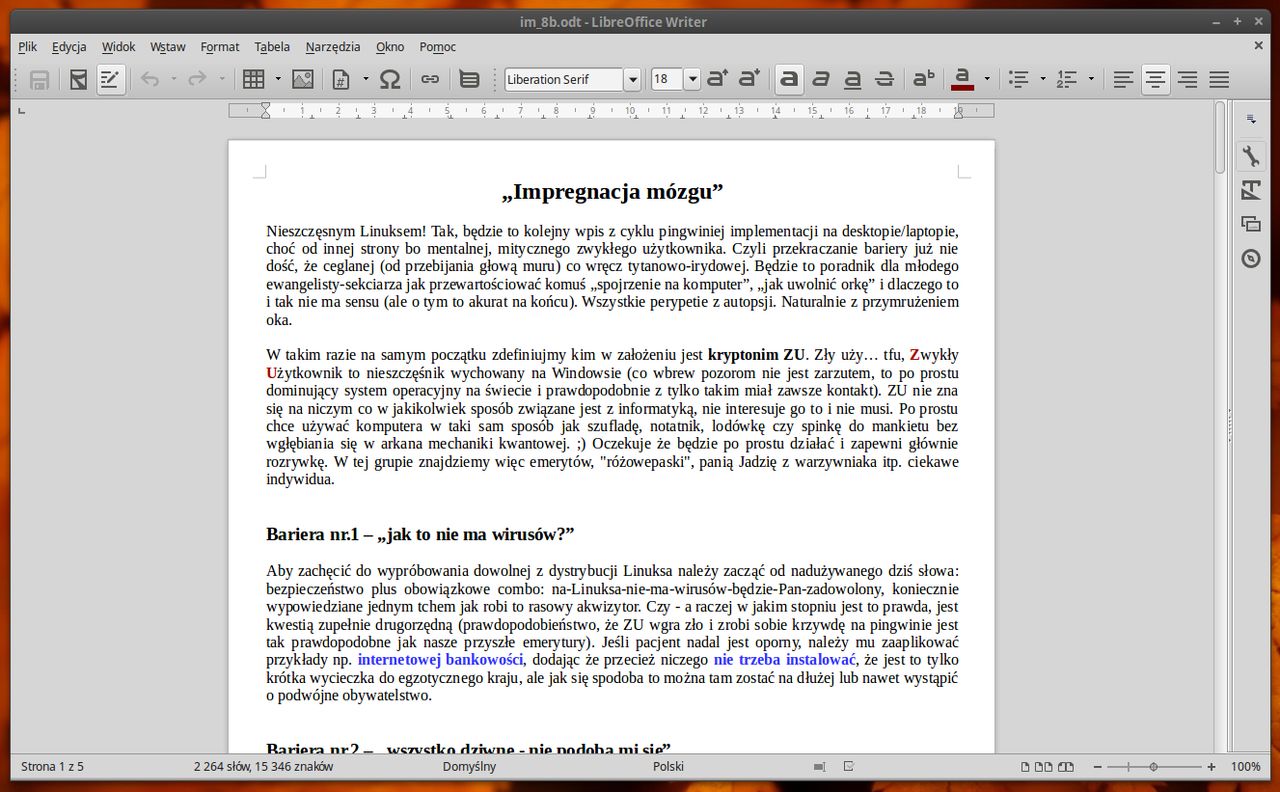
Task: Switch to book view layout icon
Action: (x=1066, y=767)
